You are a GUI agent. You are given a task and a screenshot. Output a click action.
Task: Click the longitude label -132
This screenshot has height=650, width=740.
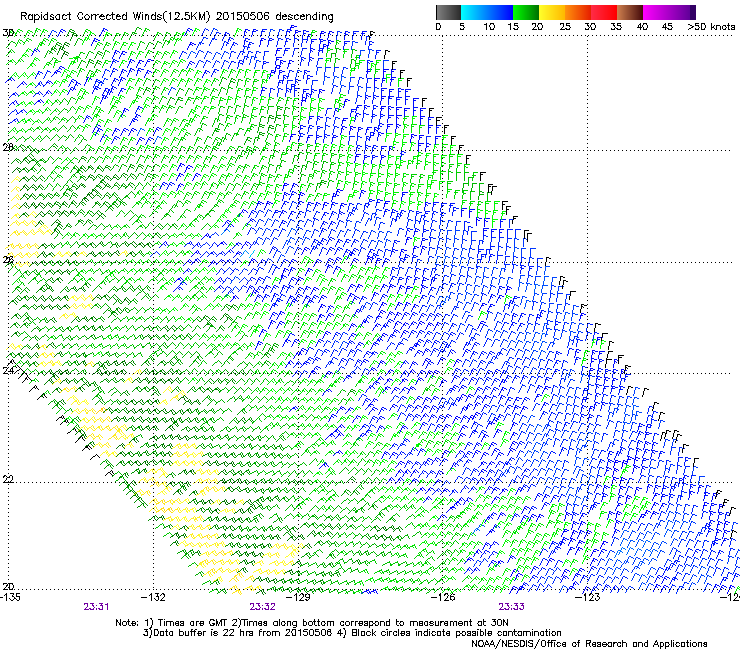154,597
